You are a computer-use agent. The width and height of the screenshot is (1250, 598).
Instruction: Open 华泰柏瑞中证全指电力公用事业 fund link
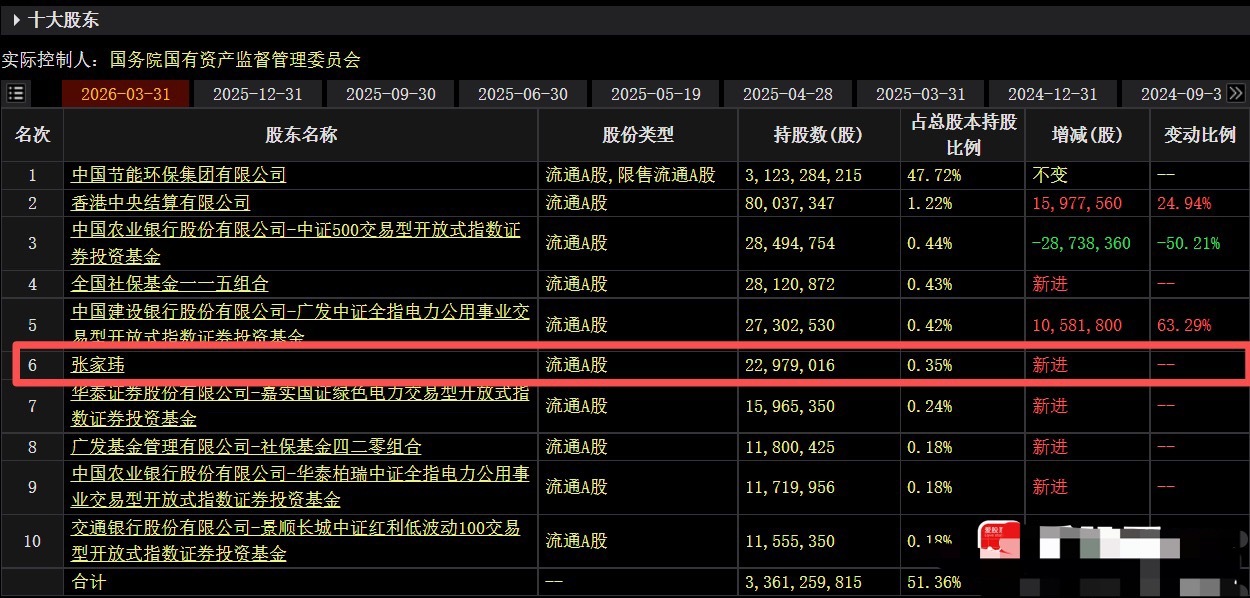300,487
